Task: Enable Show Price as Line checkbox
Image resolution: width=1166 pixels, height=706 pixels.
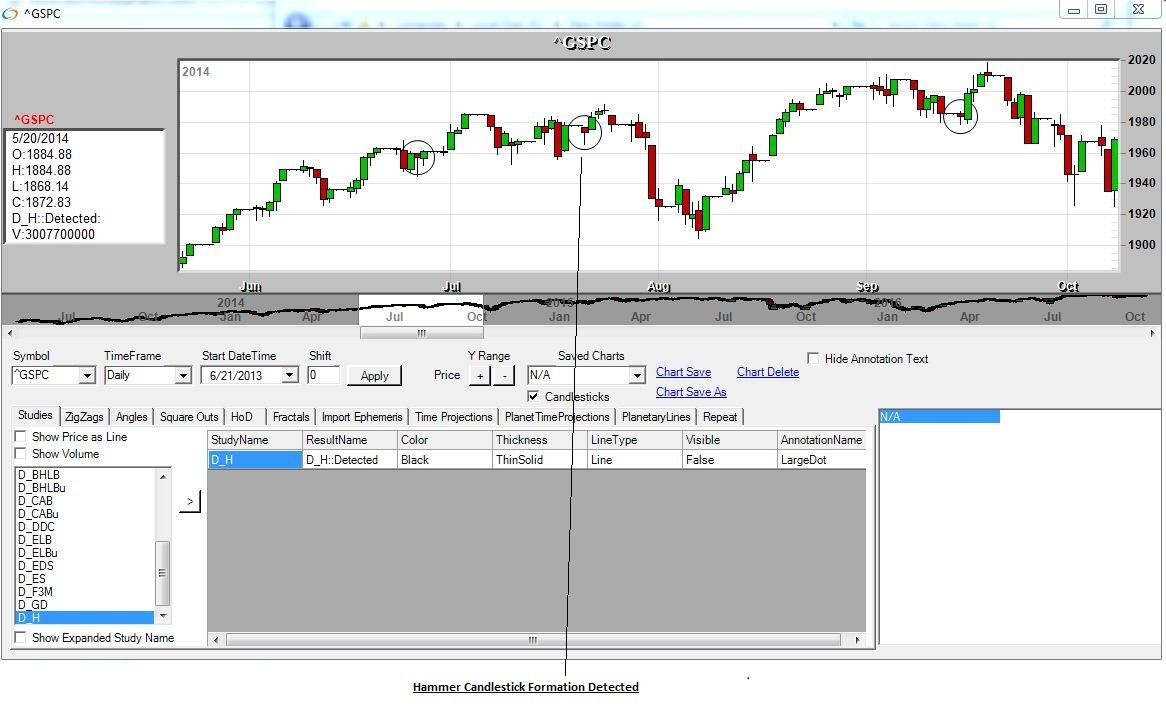Action: coord(21,437)
